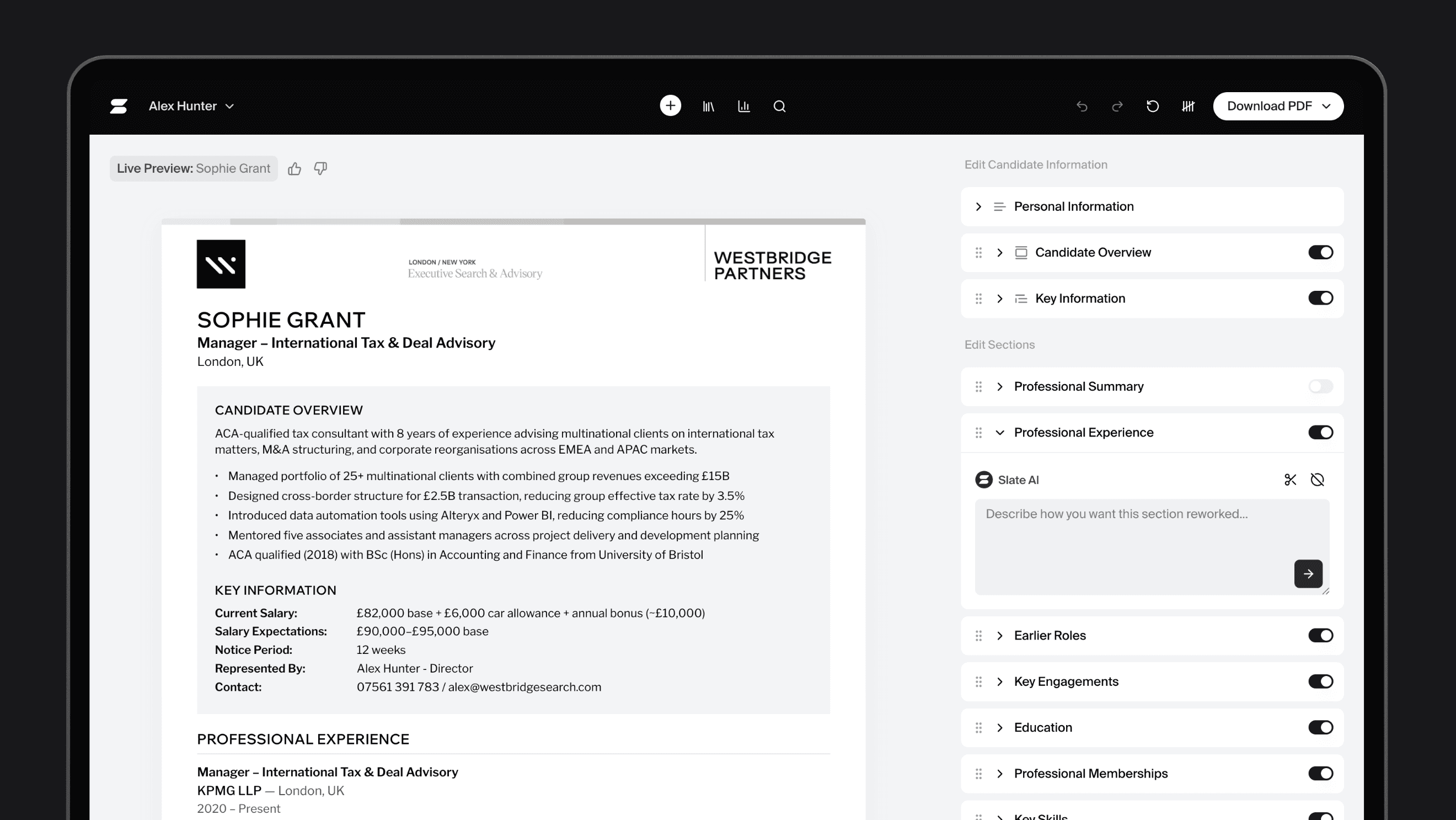The width and height of the screenshot is (1456, 820).
Task: Collapse the Professional Experience section chevron
Action: [x=1000, y=432]
